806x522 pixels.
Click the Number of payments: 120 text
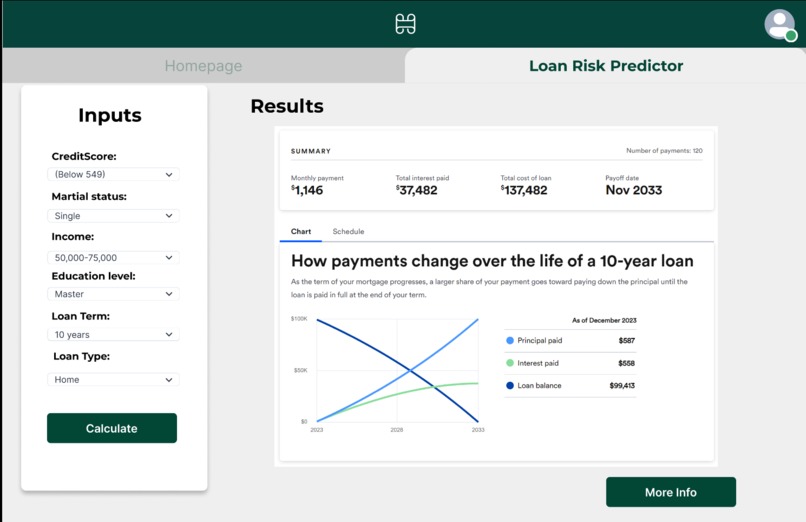coord(664,151)
